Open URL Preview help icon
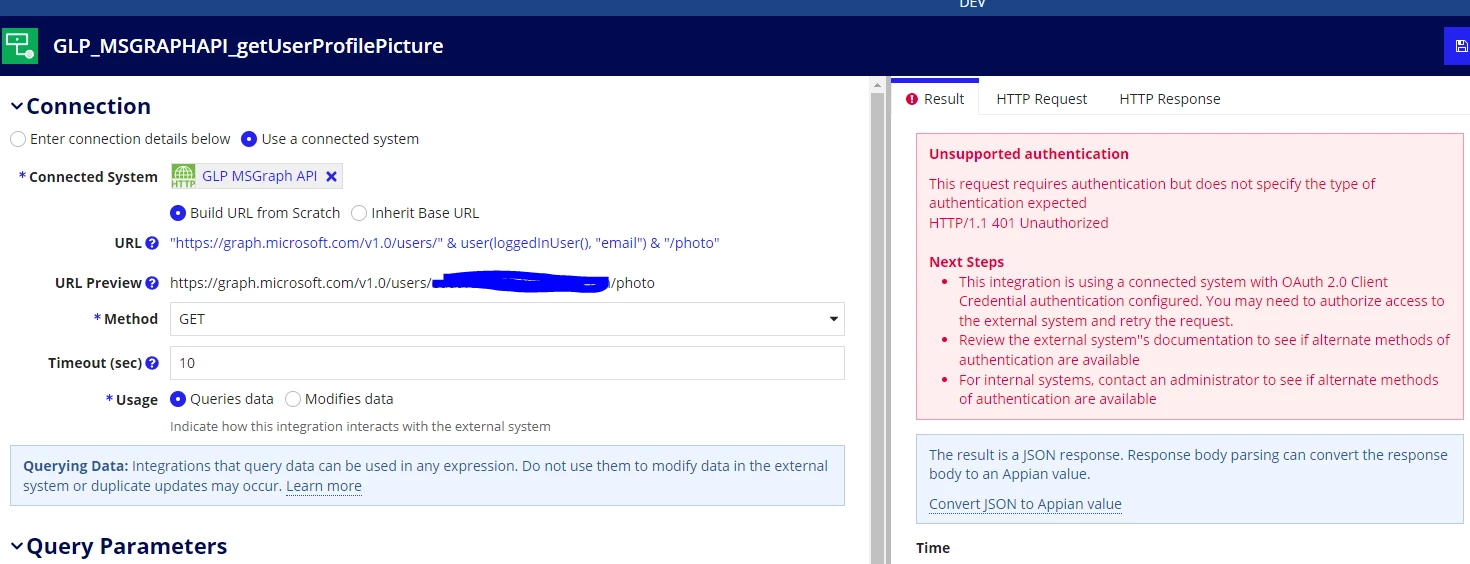This screenshot has width=1470, height=564. (152, 283)
